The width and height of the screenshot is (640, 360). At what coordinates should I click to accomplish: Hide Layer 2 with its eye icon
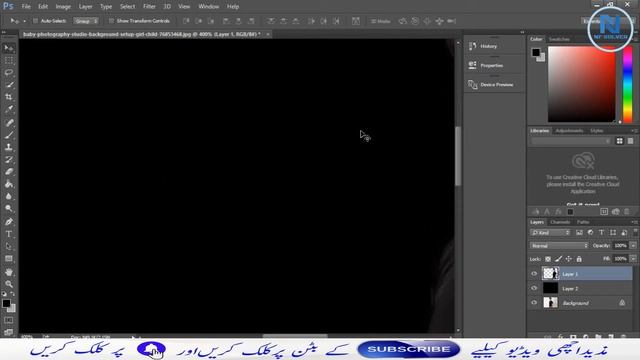point(534,288)
